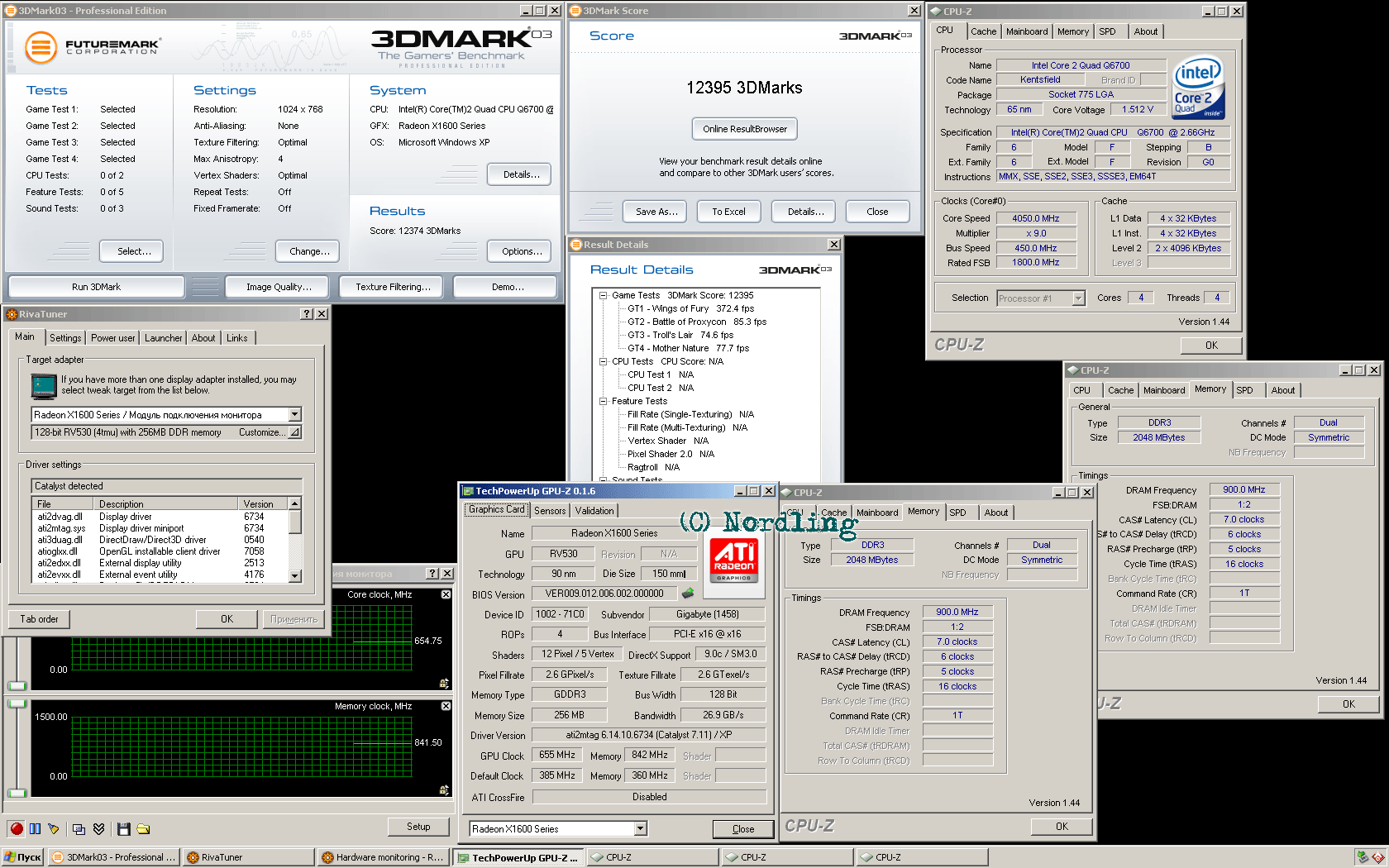Open the Mainboard tab in the Intel-logo CPU-Z window
Viewport: 1389px width, 868px height.
[1027, 31]
